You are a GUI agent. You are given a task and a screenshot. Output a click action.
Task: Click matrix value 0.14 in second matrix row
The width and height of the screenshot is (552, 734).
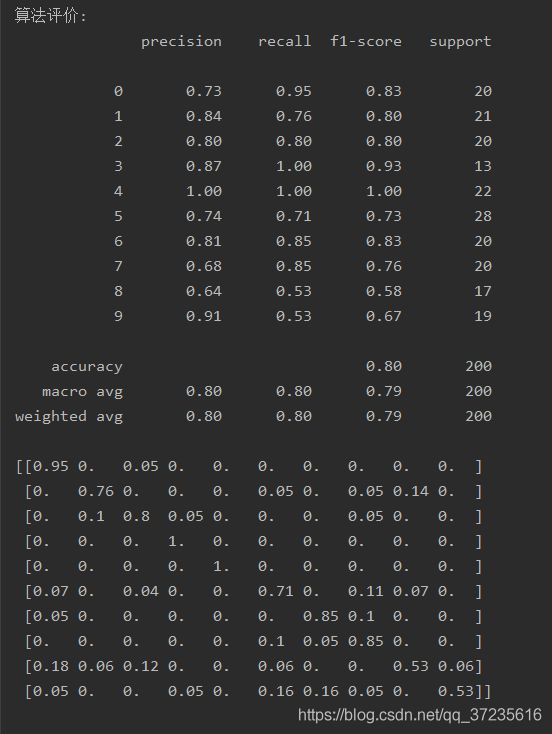(411, 492)
